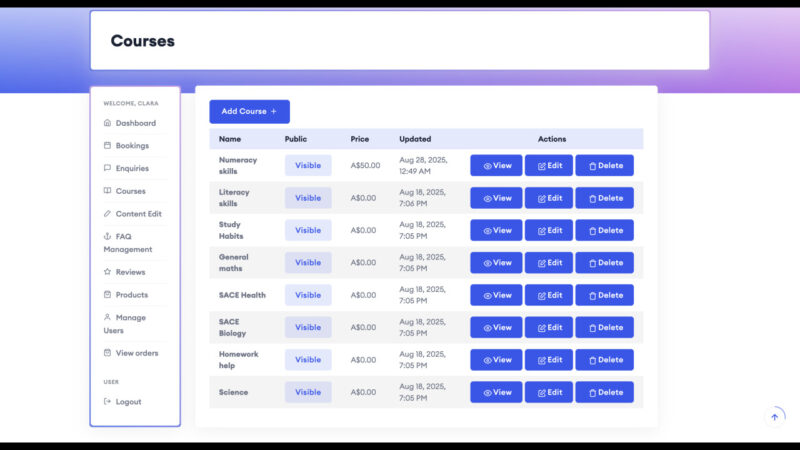
Task: Click the Add Course button
Action: [x=249, y=111]
